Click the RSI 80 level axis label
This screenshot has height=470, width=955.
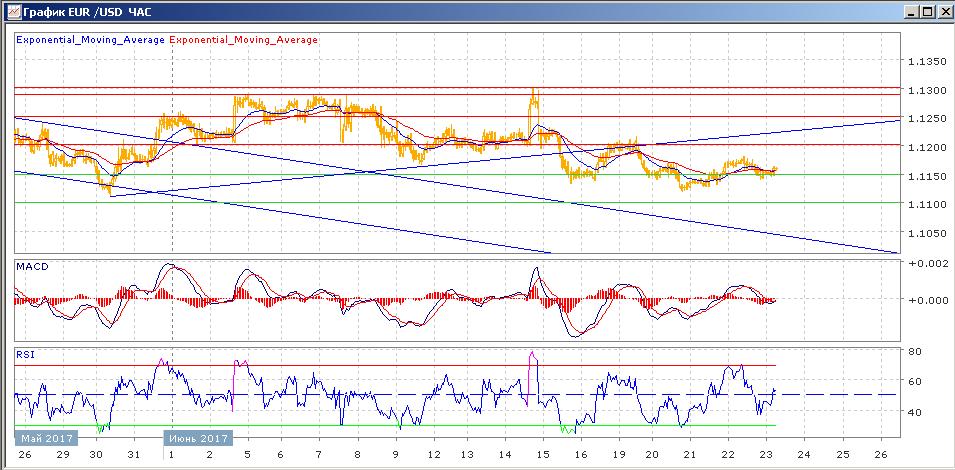coord(914,351)
